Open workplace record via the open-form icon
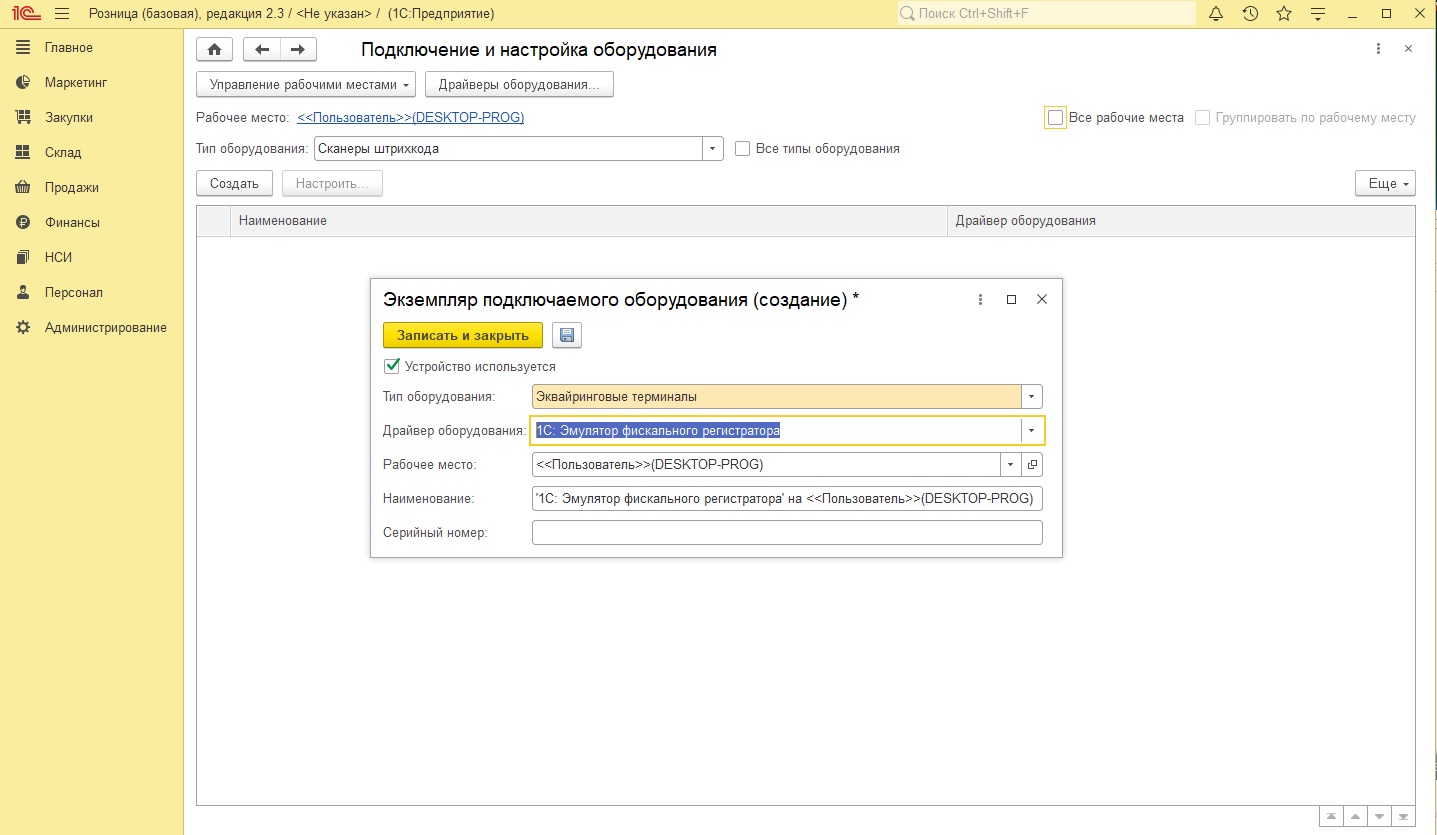 (x=1032, y=465)
